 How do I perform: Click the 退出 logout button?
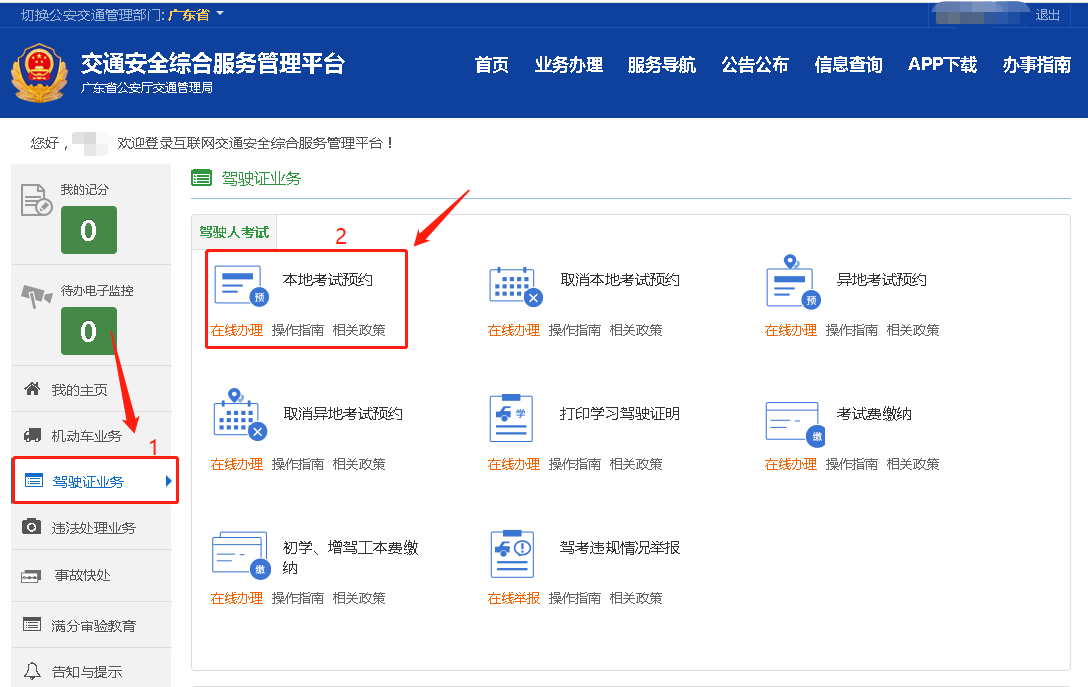point(1047,14)
